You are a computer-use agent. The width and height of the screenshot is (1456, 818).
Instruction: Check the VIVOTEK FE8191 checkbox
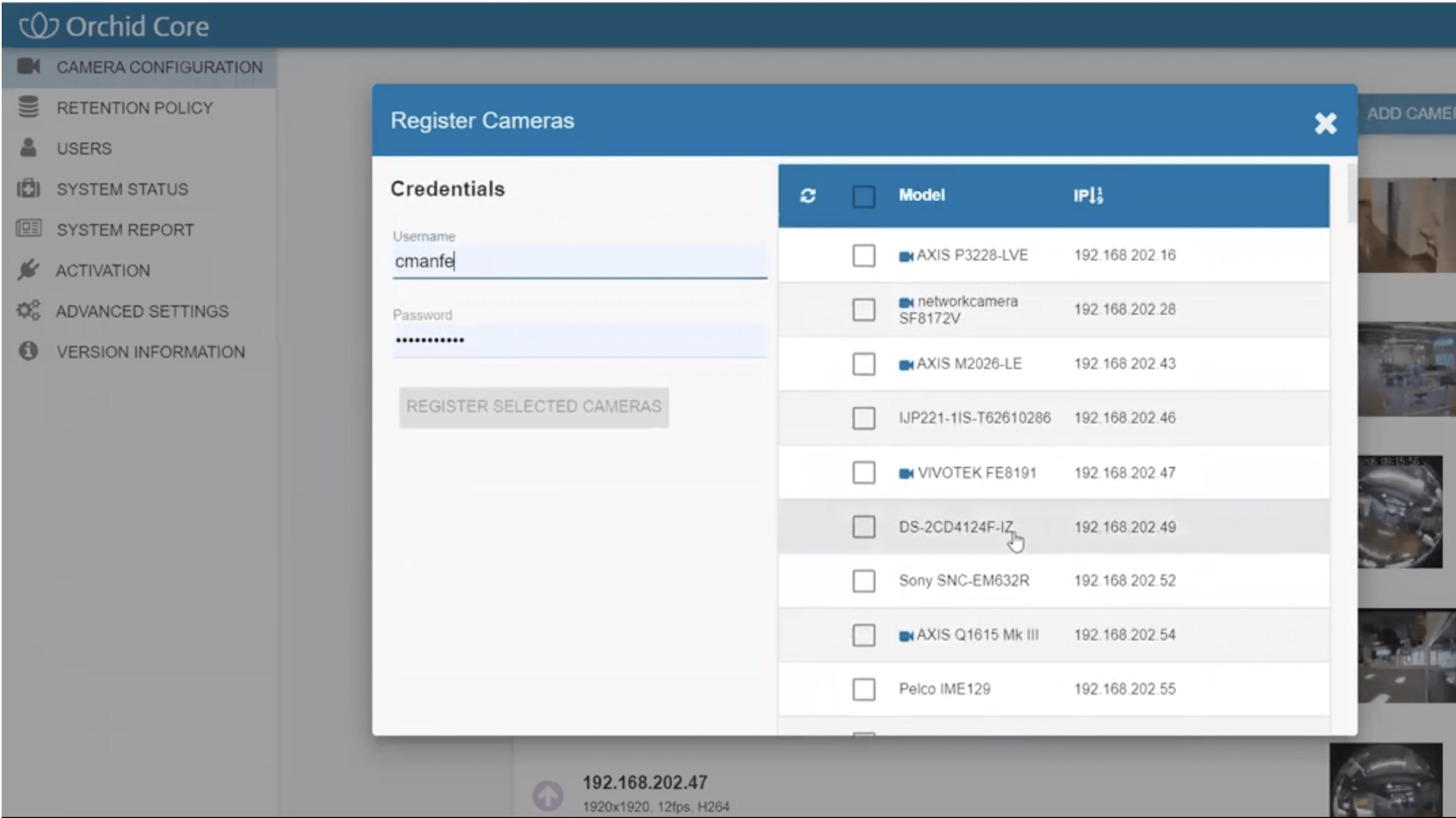(x=864, y=472)
